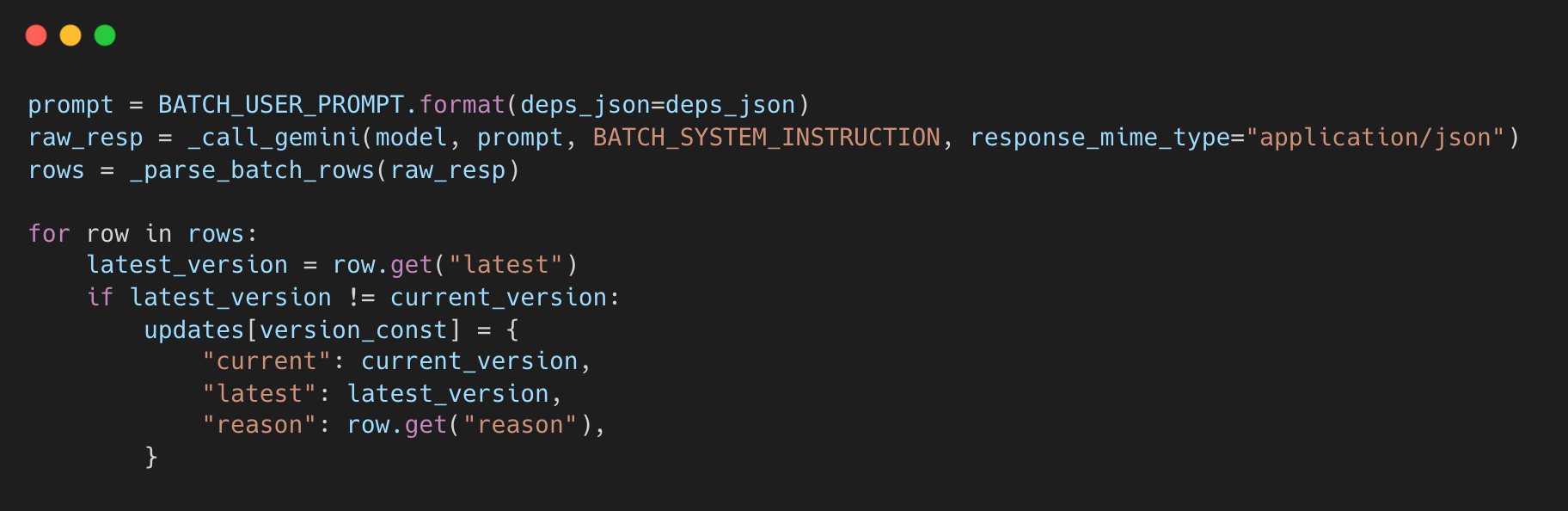Click the if keyword
Screen dimensions: 1568x511
[101, 298]
